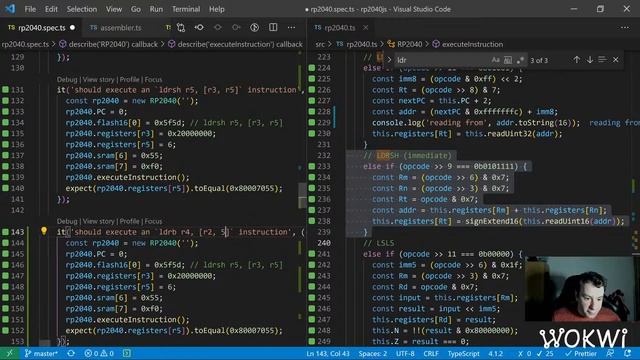The width and height of the screenshot is (640, 360).
Task: Click Profile code lens above line 131
Action: (129, 79)
